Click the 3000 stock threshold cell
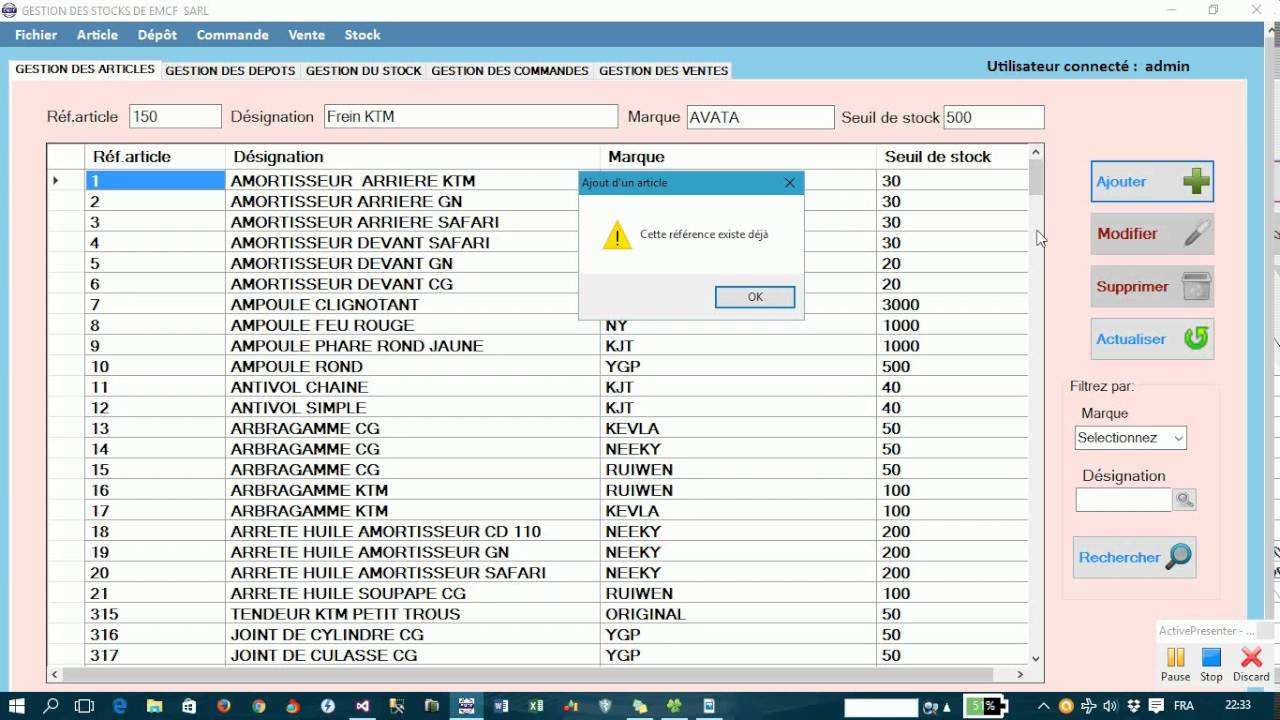This screenshot has width=1280, height=720. (952, 305)
